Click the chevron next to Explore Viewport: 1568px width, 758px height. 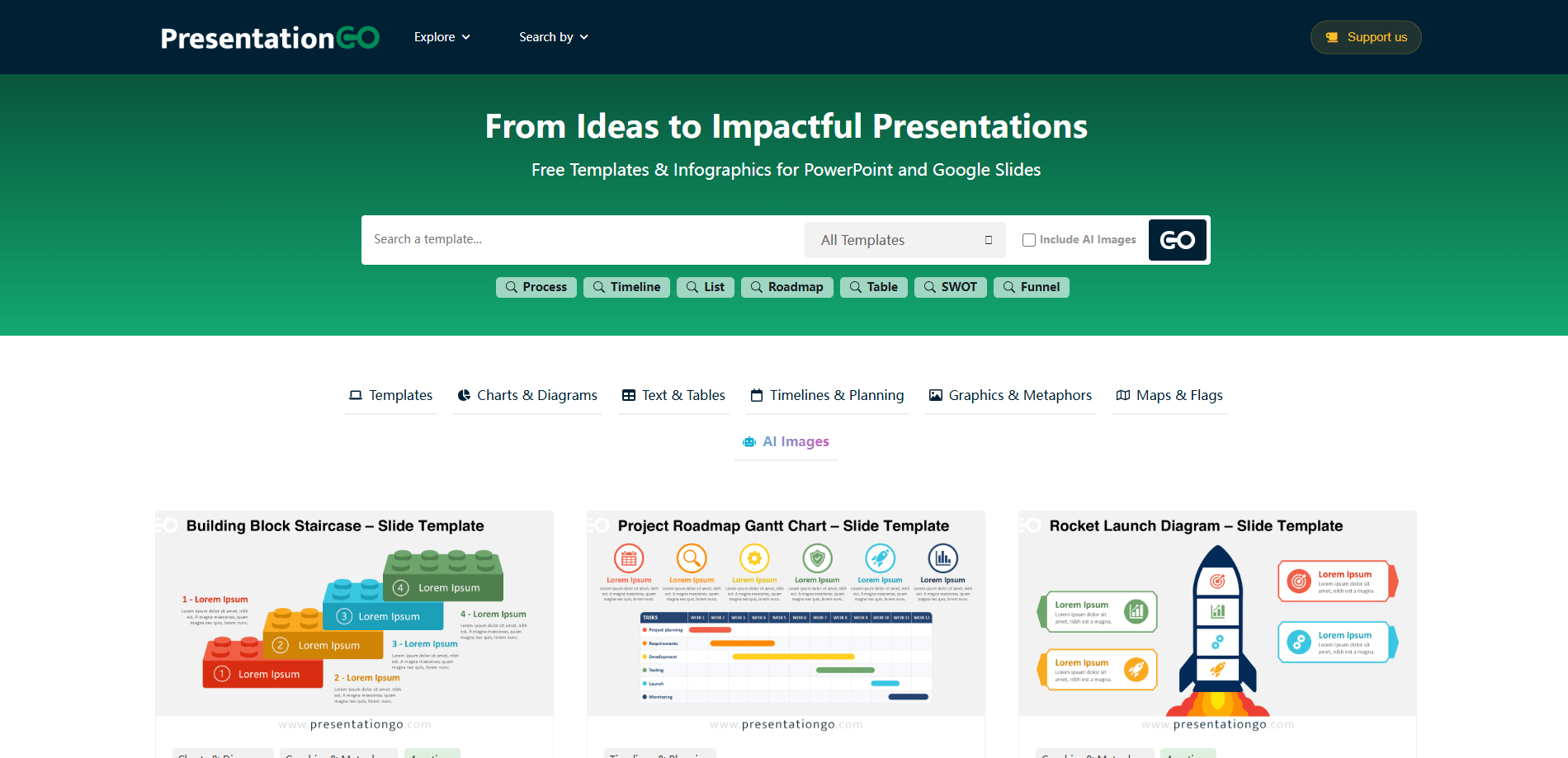465,37
